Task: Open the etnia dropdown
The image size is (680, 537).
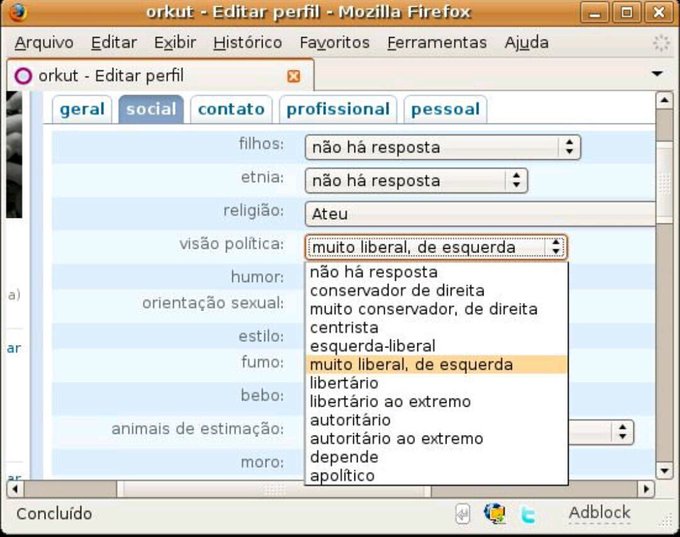Action: coord(416,180)
